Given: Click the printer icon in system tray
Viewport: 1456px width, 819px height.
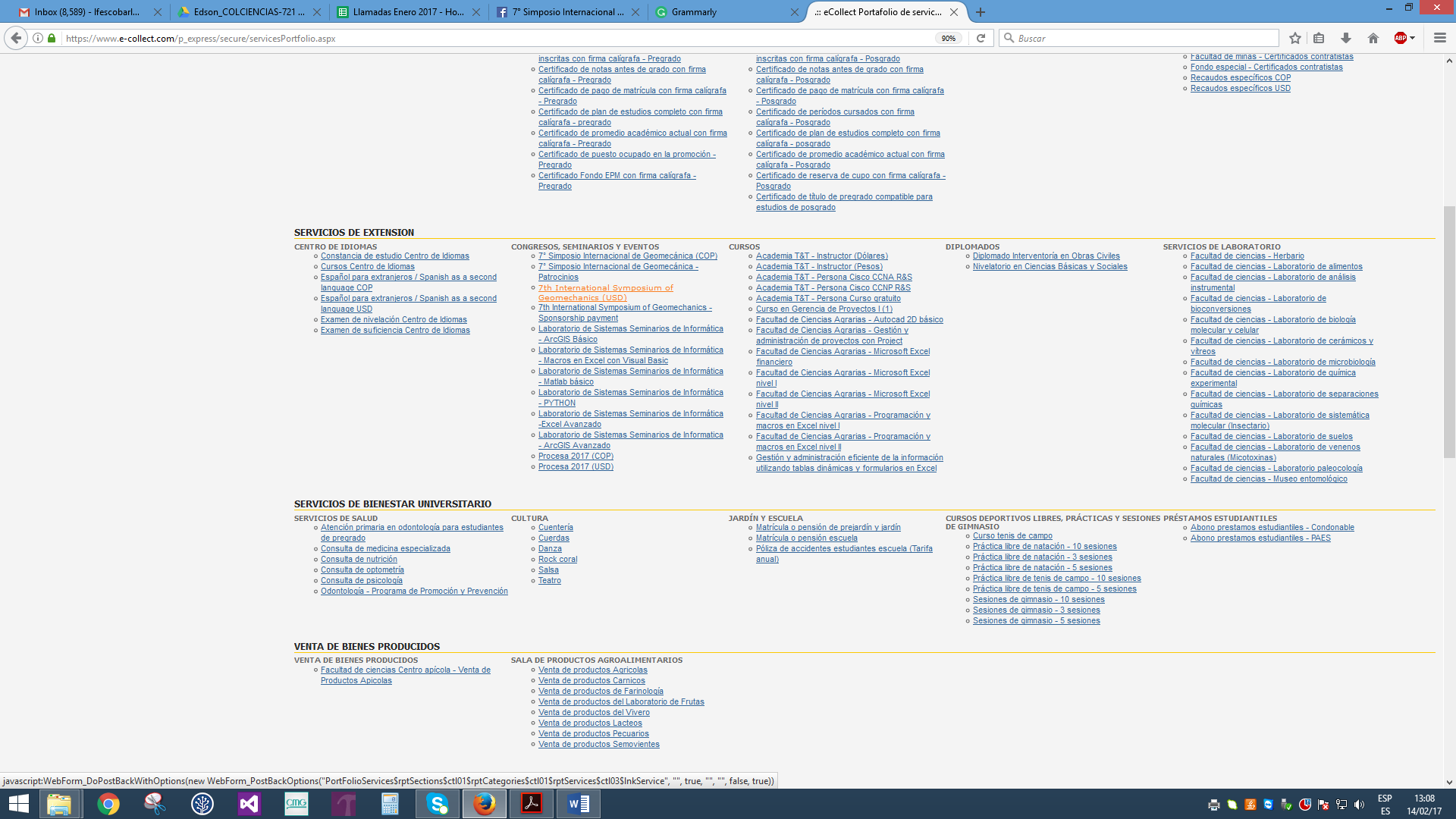Looking at the screenshot, I should 1213,805.
